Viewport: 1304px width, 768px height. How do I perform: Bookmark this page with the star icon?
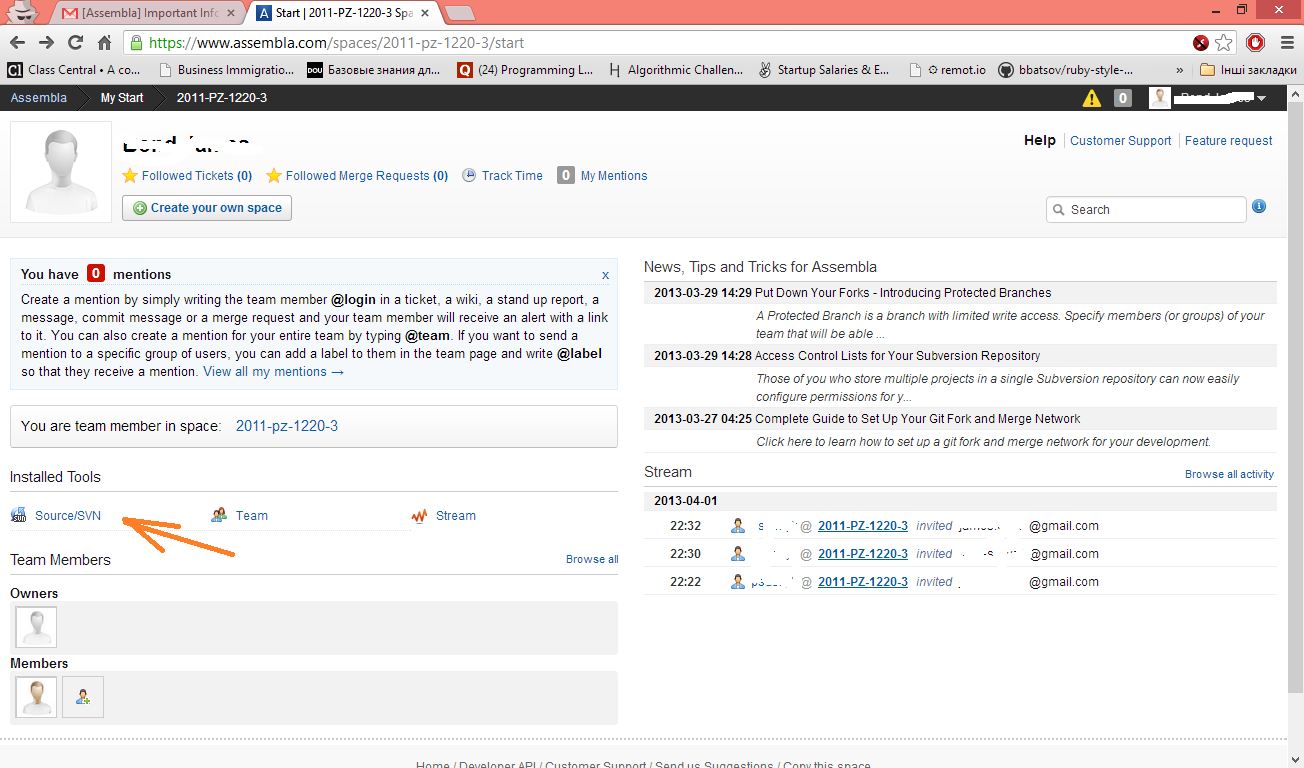pos(1225,43)
